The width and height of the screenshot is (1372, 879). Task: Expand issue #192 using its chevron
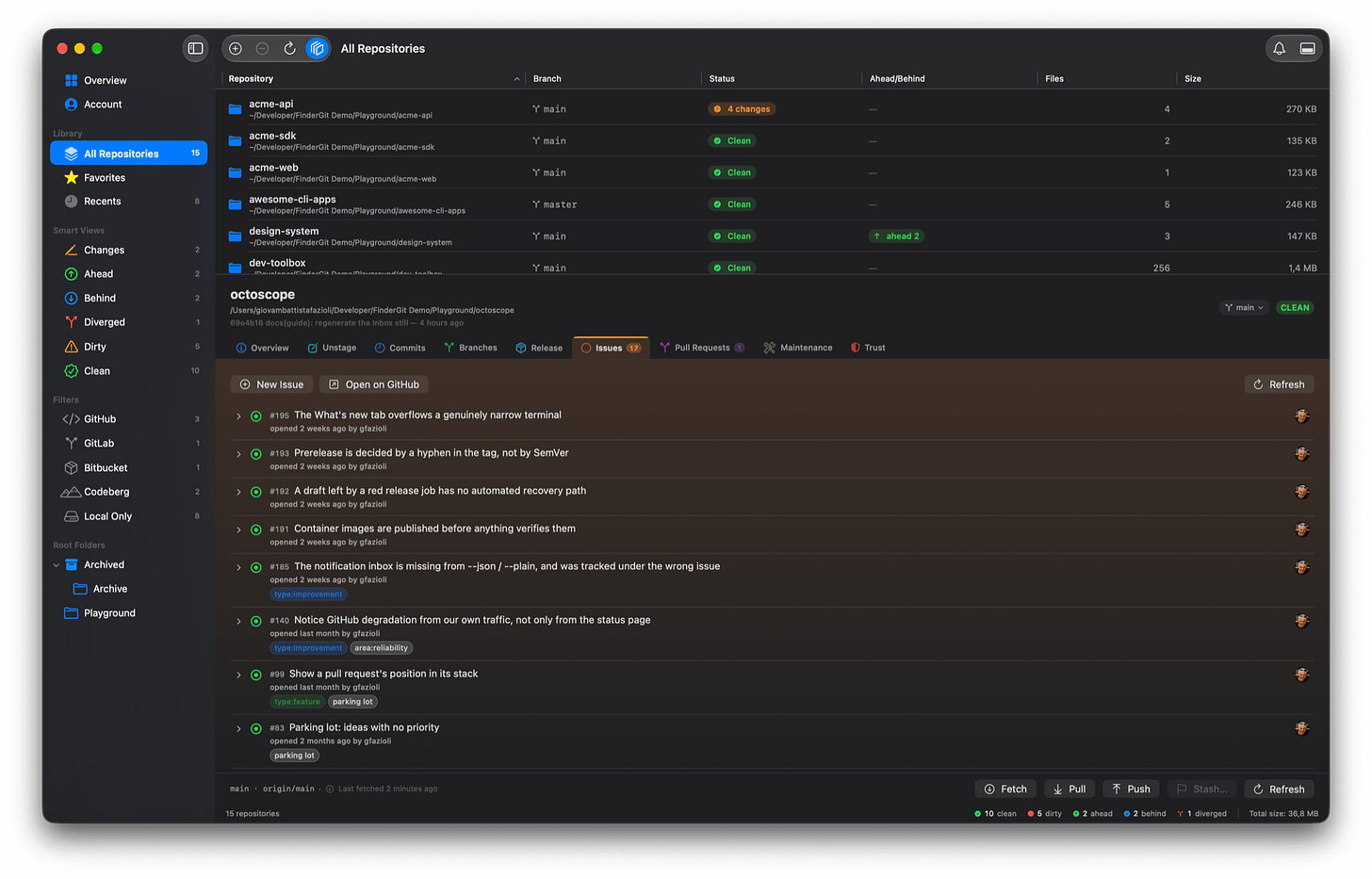pos(238,491)
